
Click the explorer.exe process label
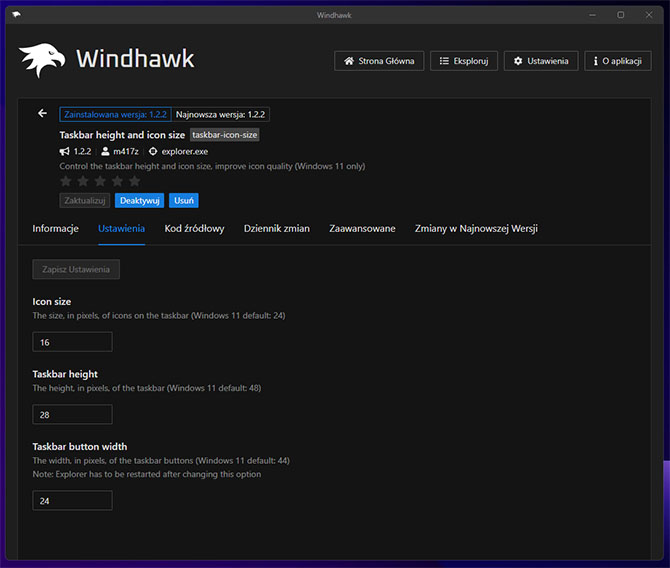coord(185,151)
